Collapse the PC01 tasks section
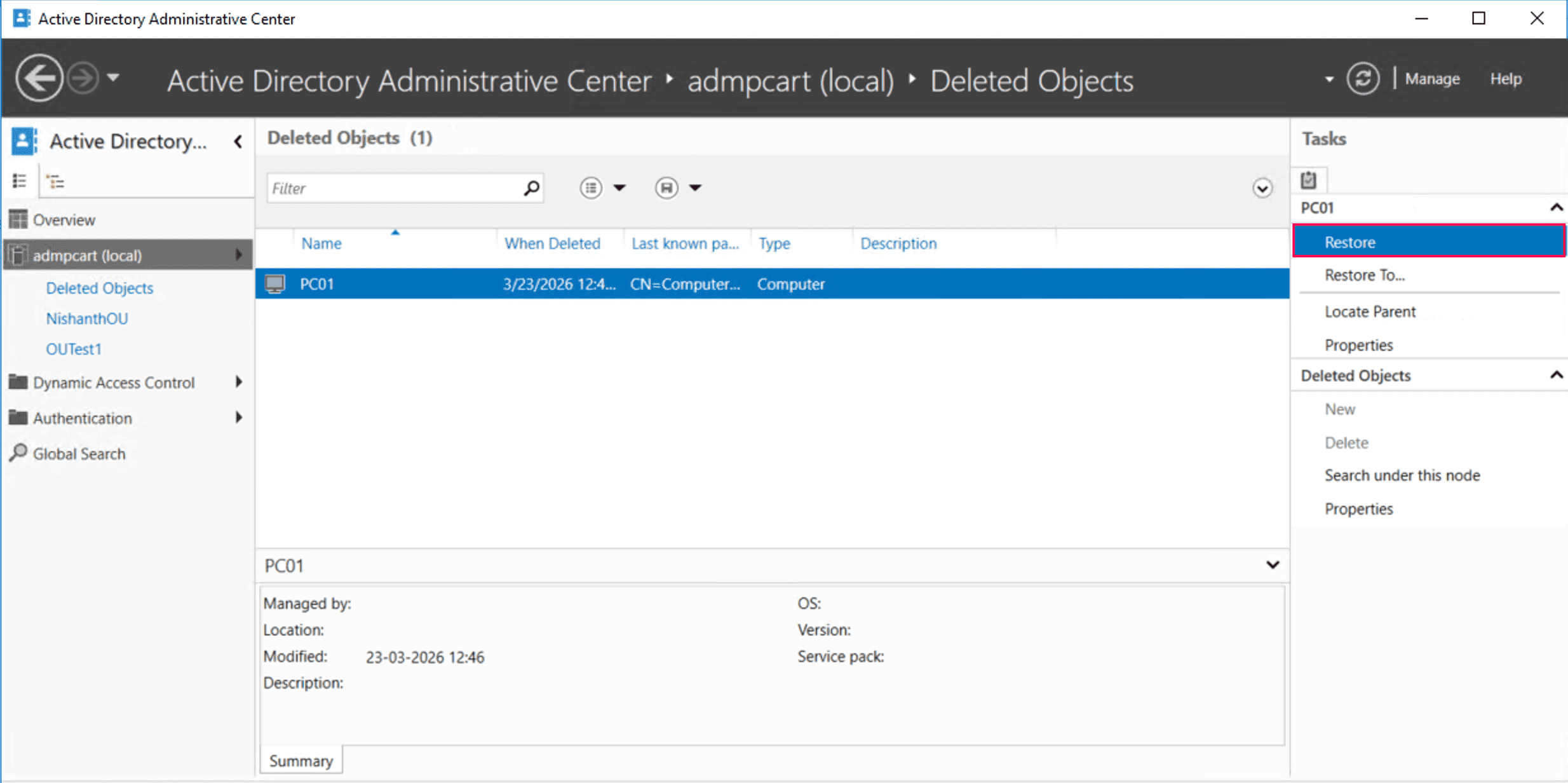The width and height of the screenshot is (1568, 783). pos(1555,208)
